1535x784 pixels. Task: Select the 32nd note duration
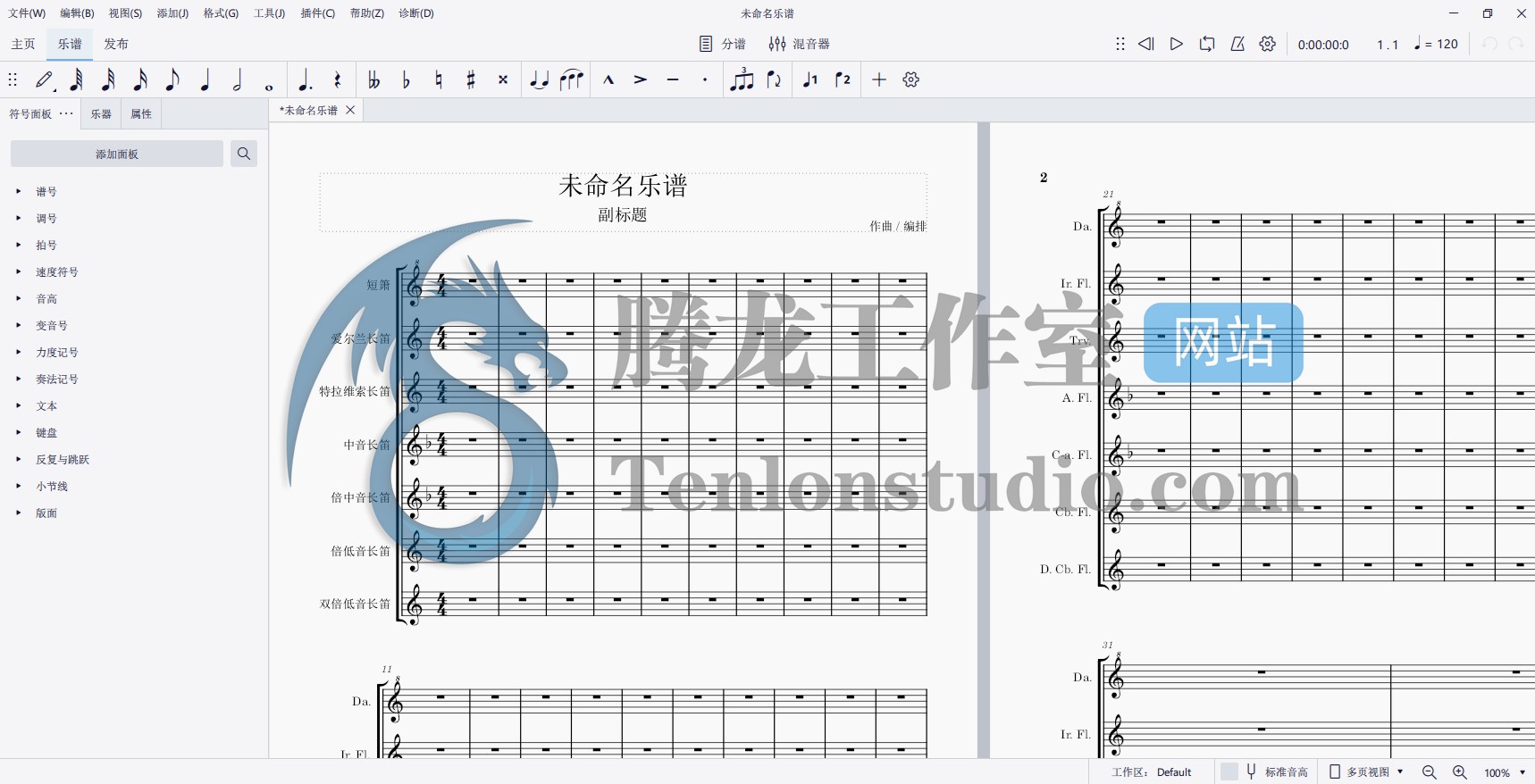click(109, 80)
